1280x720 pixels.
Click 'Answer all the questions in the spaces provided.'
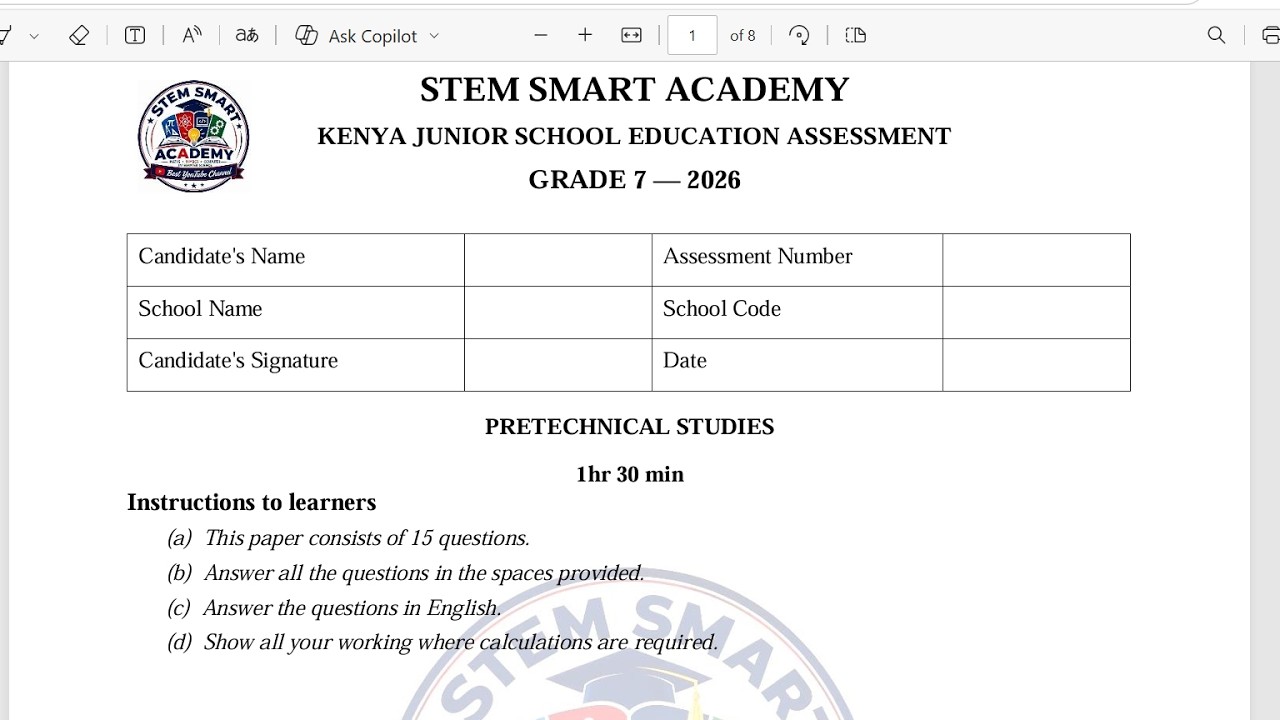pyautogui.click(x=424, y=573)
